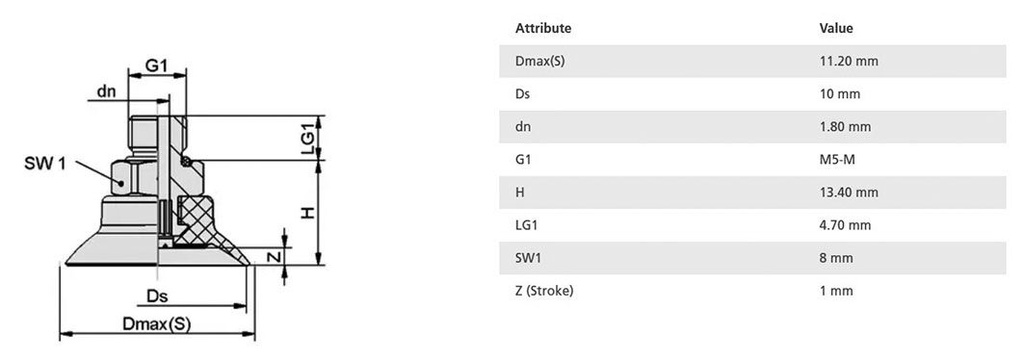Click the Dmax(S) dimension label in drawing

click(157, 324)
